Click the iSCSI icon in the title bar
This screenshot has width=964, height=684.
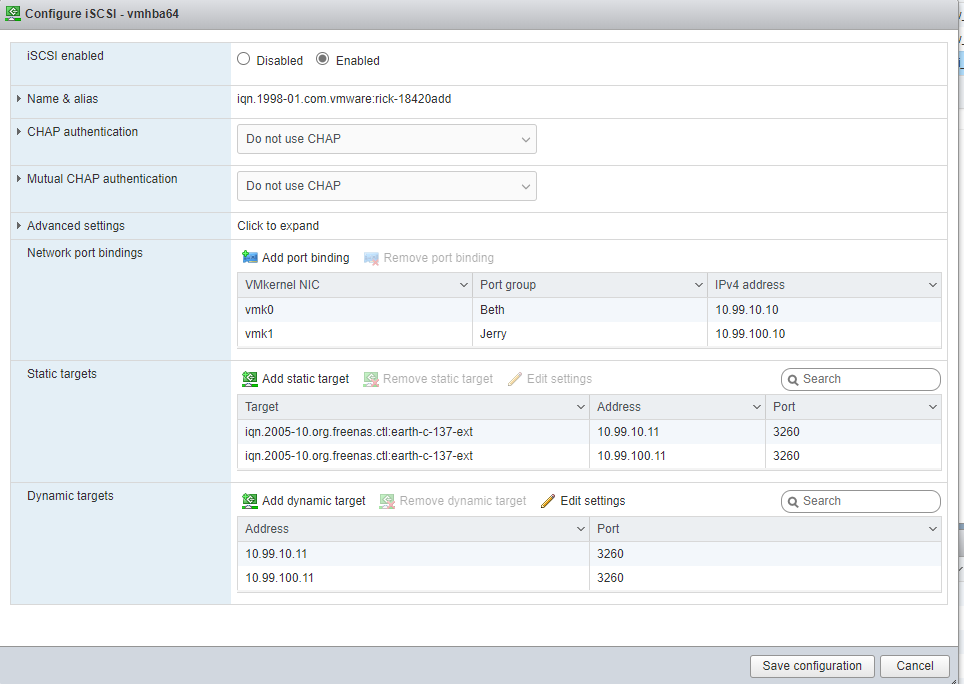coord(12,13)
